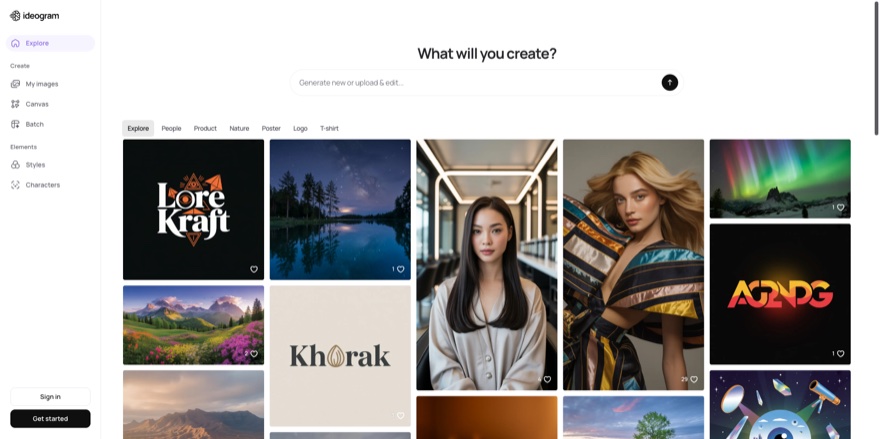Click the Get started button
Viewport: 880px width, 439px height.
point(51,419)
